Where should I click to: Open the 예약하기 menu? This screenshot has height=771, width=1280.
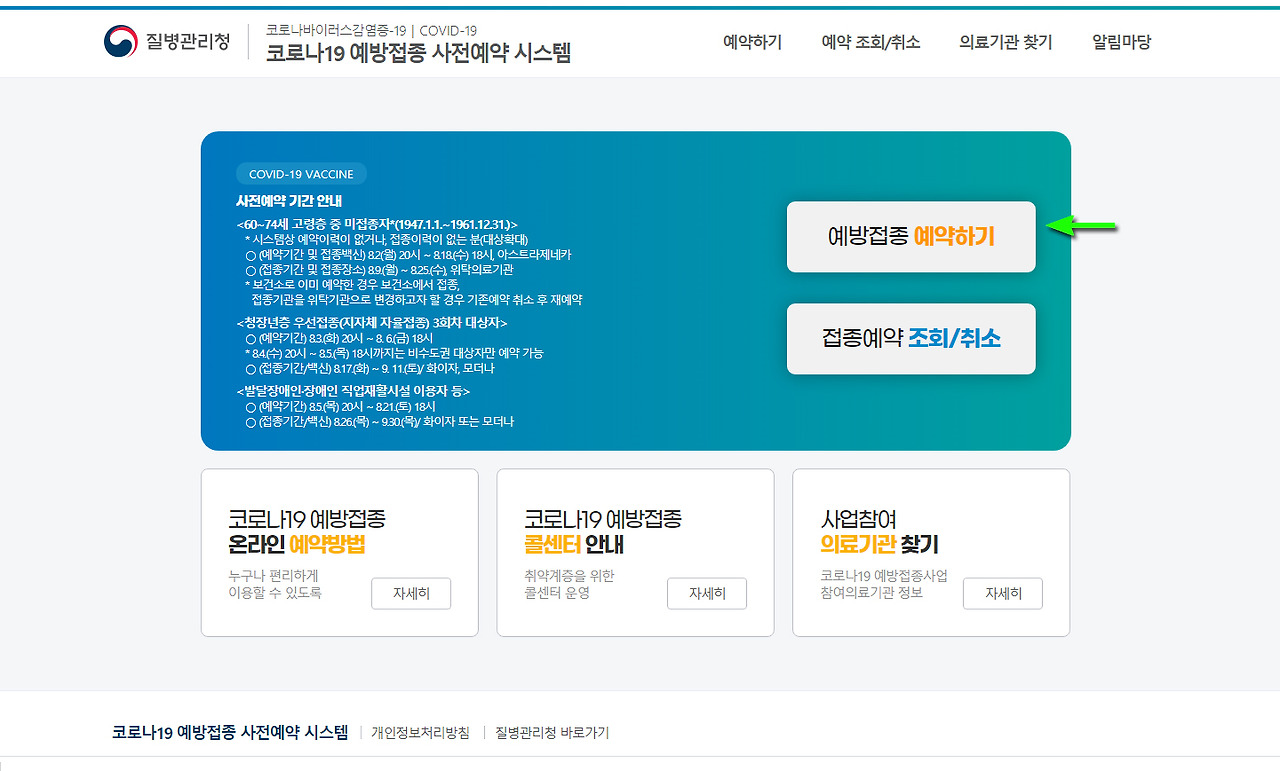pos(752,42)
